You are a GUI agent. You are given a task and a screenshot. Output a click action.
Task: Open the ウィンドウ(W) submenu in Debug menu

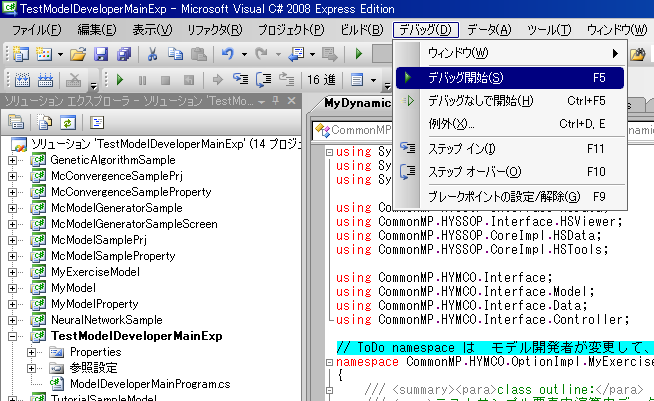[x=510, y=53]
